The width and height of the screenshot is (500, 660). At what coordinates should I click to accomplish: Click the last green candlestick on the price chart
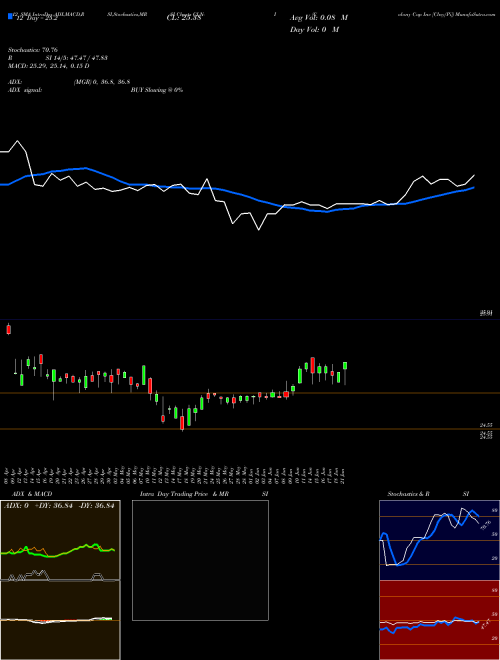click(x=345, y=365)
